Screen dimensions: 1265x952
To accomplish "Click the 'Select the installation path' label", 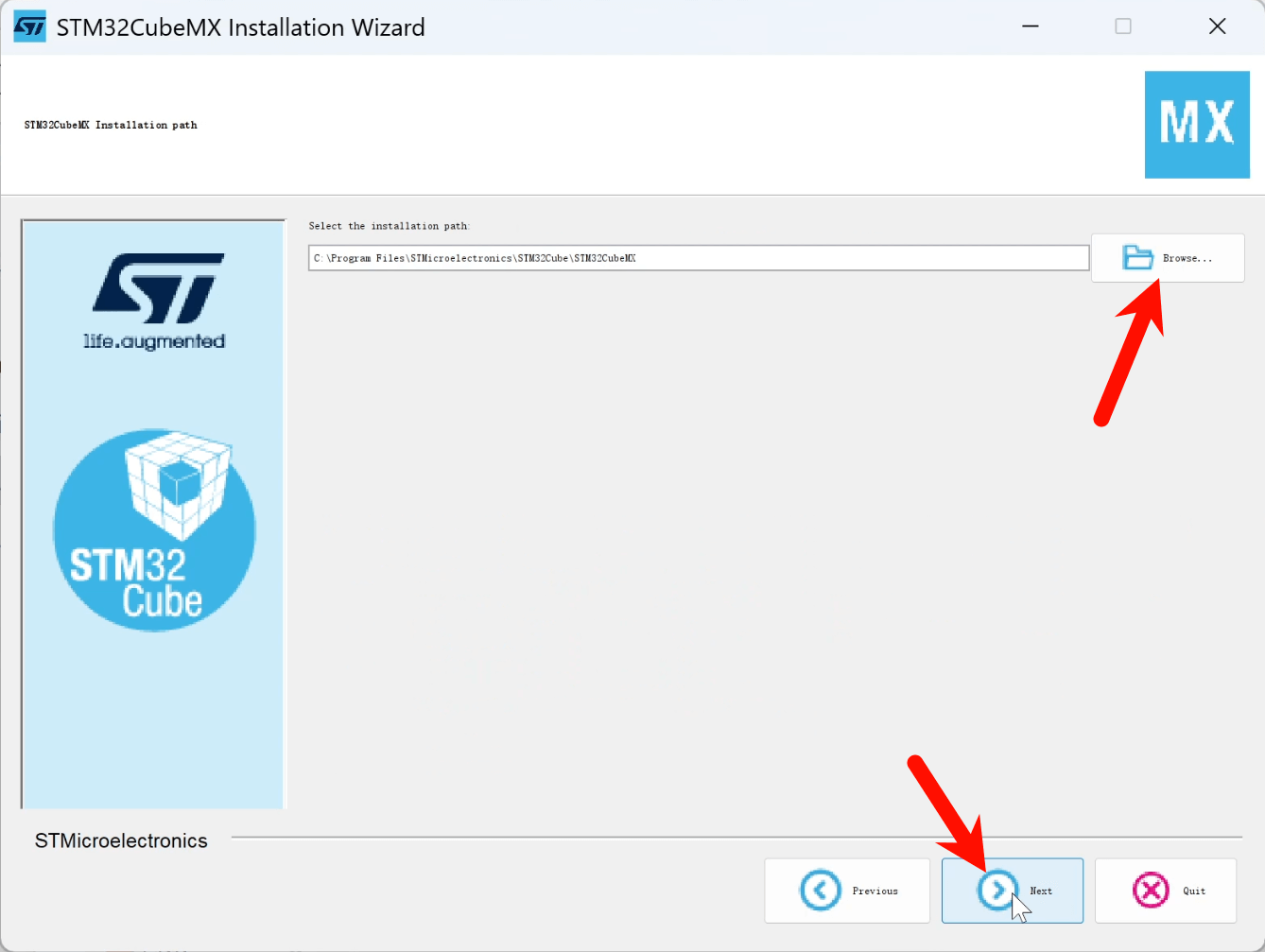I will pos(389,226).
